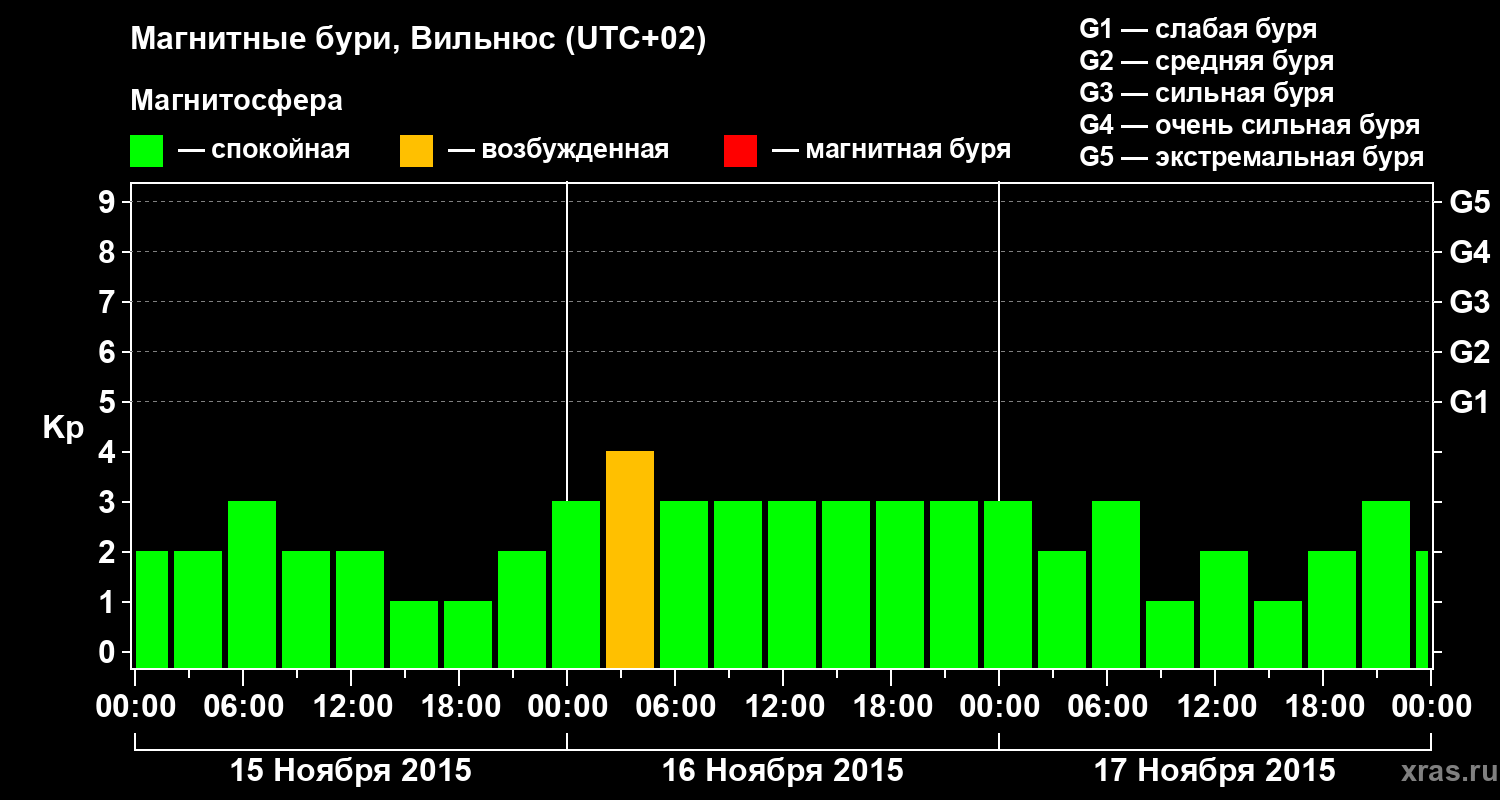Click the '17 Ноября 2015' date label
Image resolution: width=1500 pixels, height=800 pixels.
[1215, 770]
